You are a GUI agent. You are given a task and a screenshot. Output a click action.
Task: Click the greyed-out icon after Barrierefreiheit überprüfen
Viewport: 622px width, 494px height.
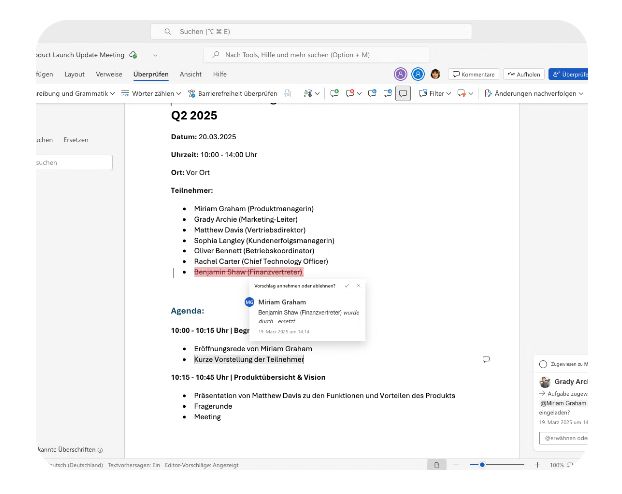pos(288,93)
